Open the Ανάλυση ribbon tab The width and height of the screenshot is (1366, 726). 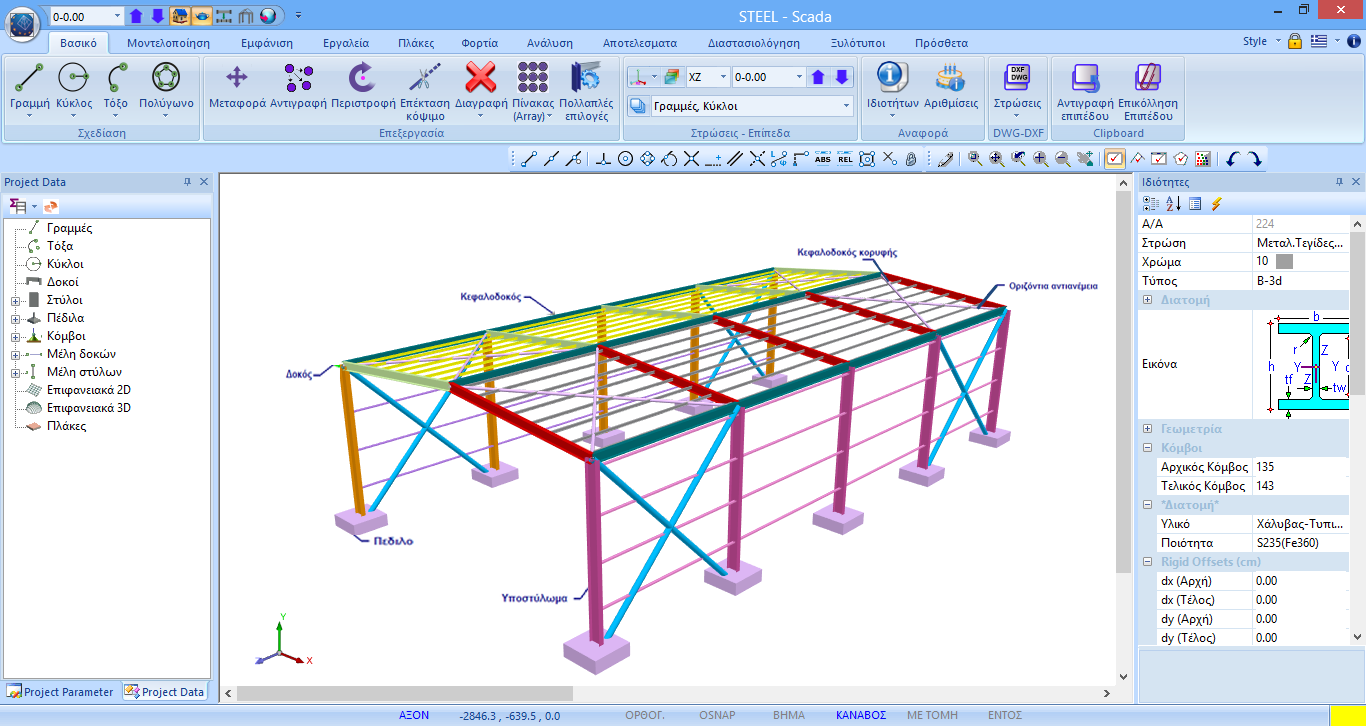coord(550,43)
